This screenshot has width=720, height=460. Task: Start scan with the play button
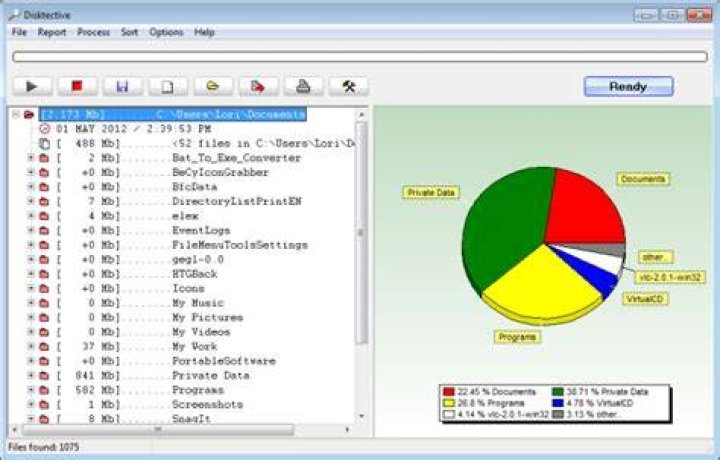[32, 86]
